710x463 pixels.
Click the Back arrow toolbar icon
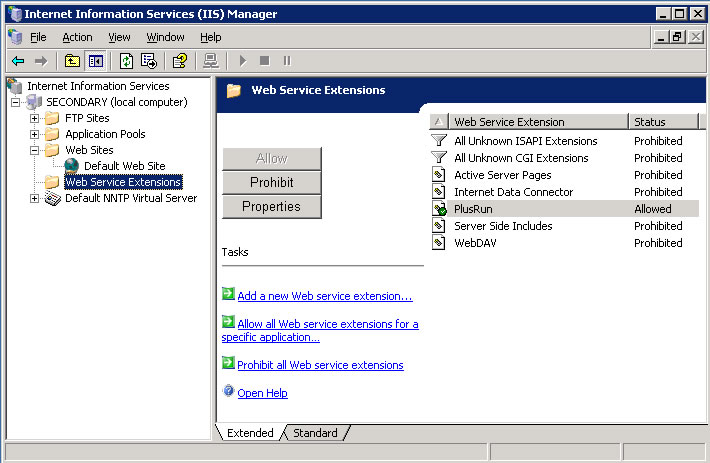[x=17, y=61]
